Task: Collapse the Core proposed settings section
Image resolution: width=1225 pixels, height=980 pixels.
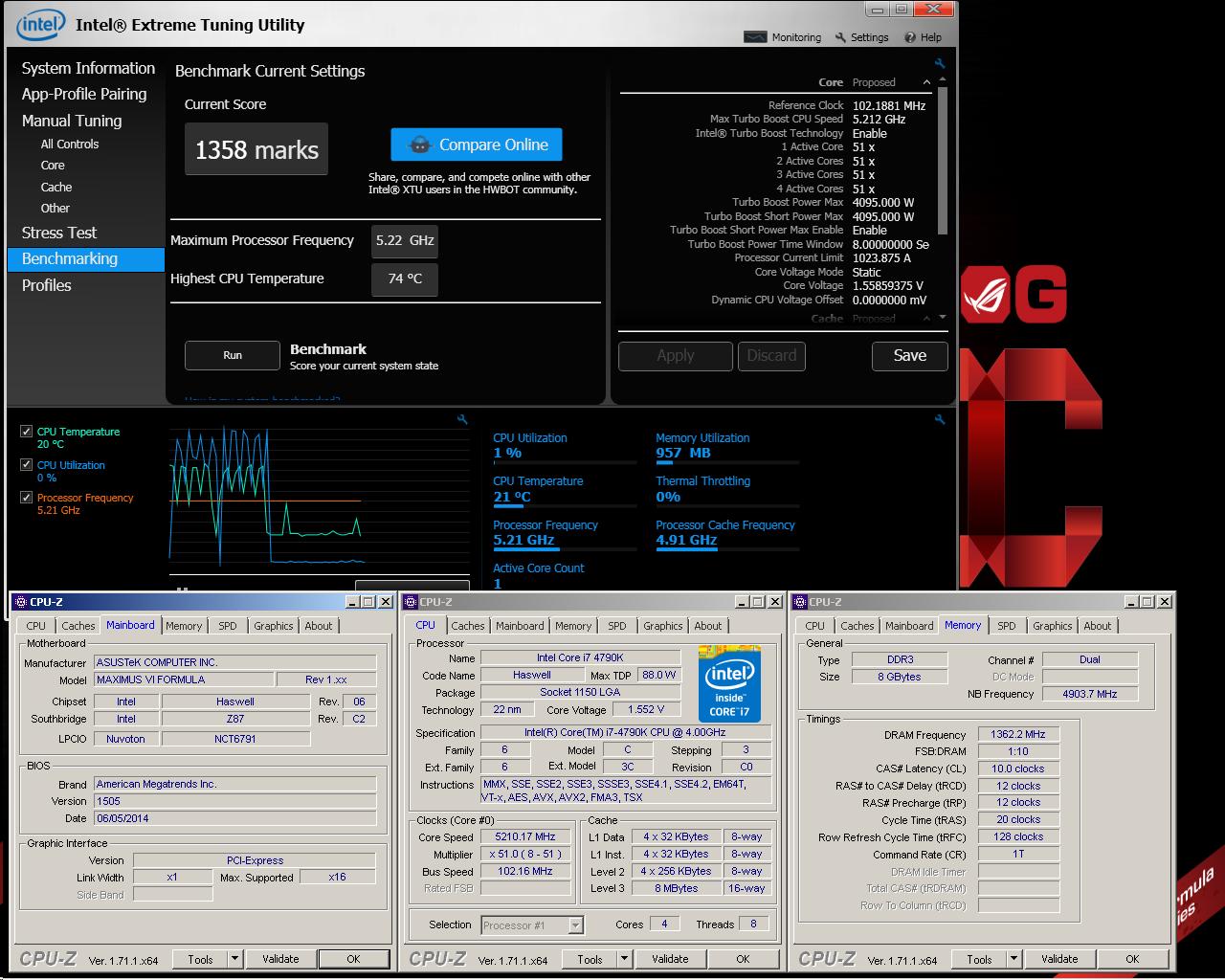Action: point(926,82)
